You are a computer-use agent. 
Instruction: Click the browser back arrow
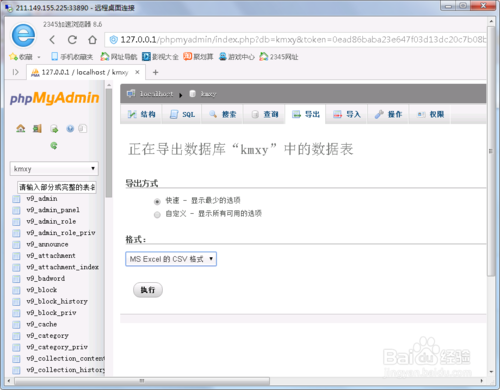pyautogui.click(x=52, y=40)
